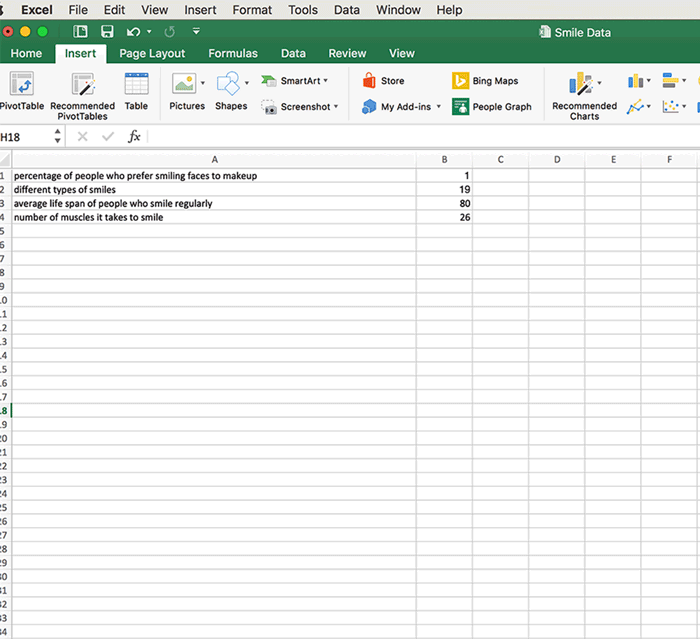Select column B header

point(444,159)
